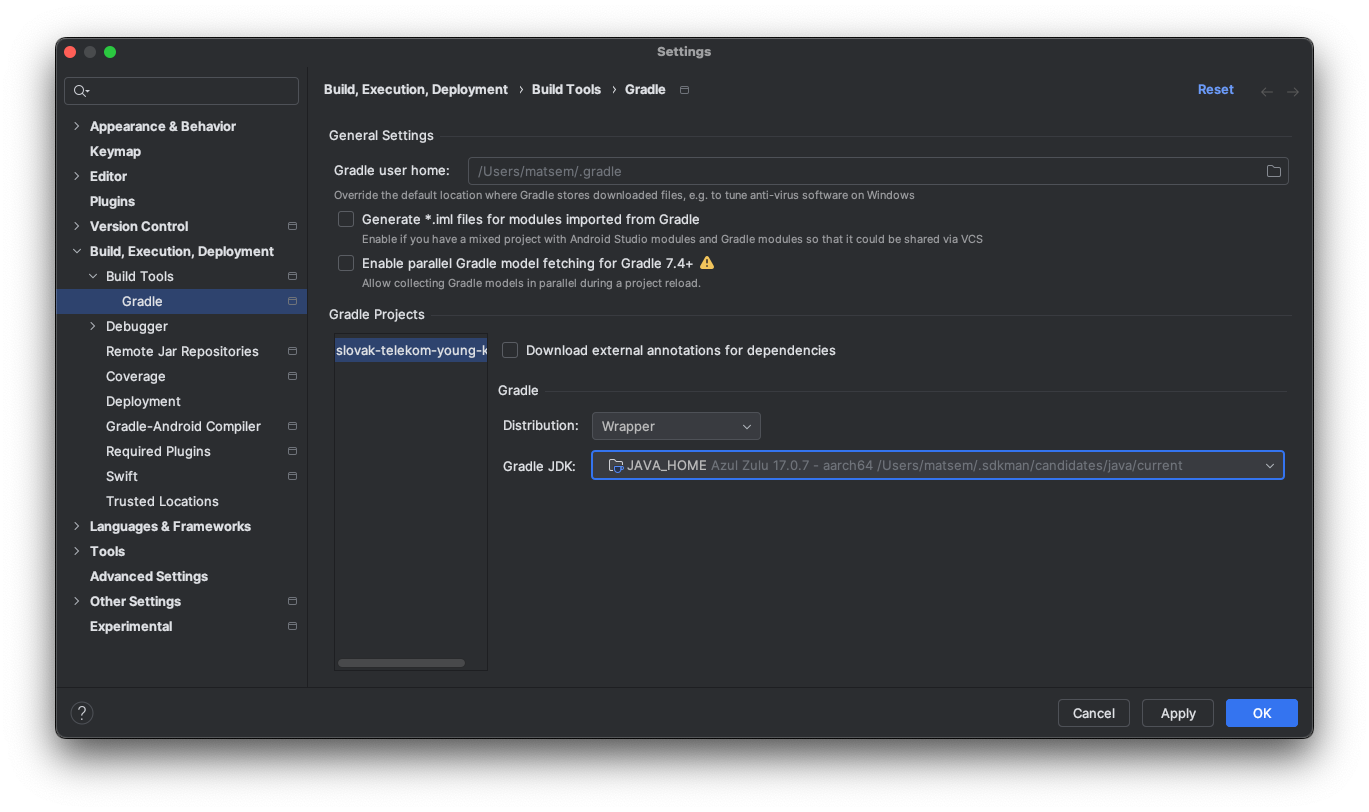
Task: Click the breadcrumb project-settings icon after Gradle
Action: click(684, 90)
